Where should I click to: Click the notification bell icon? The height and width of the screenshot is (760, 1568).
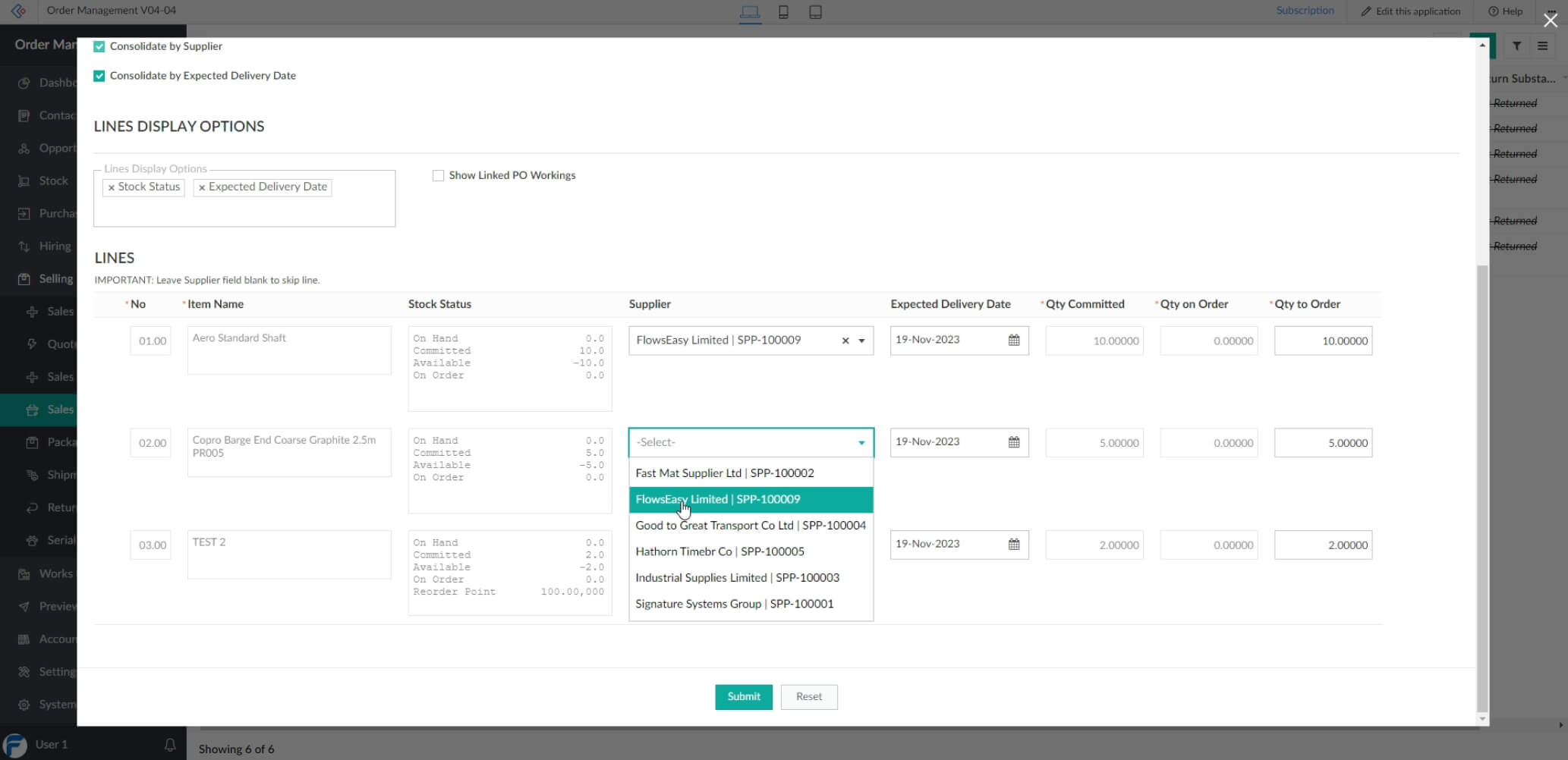coord(170,744)
